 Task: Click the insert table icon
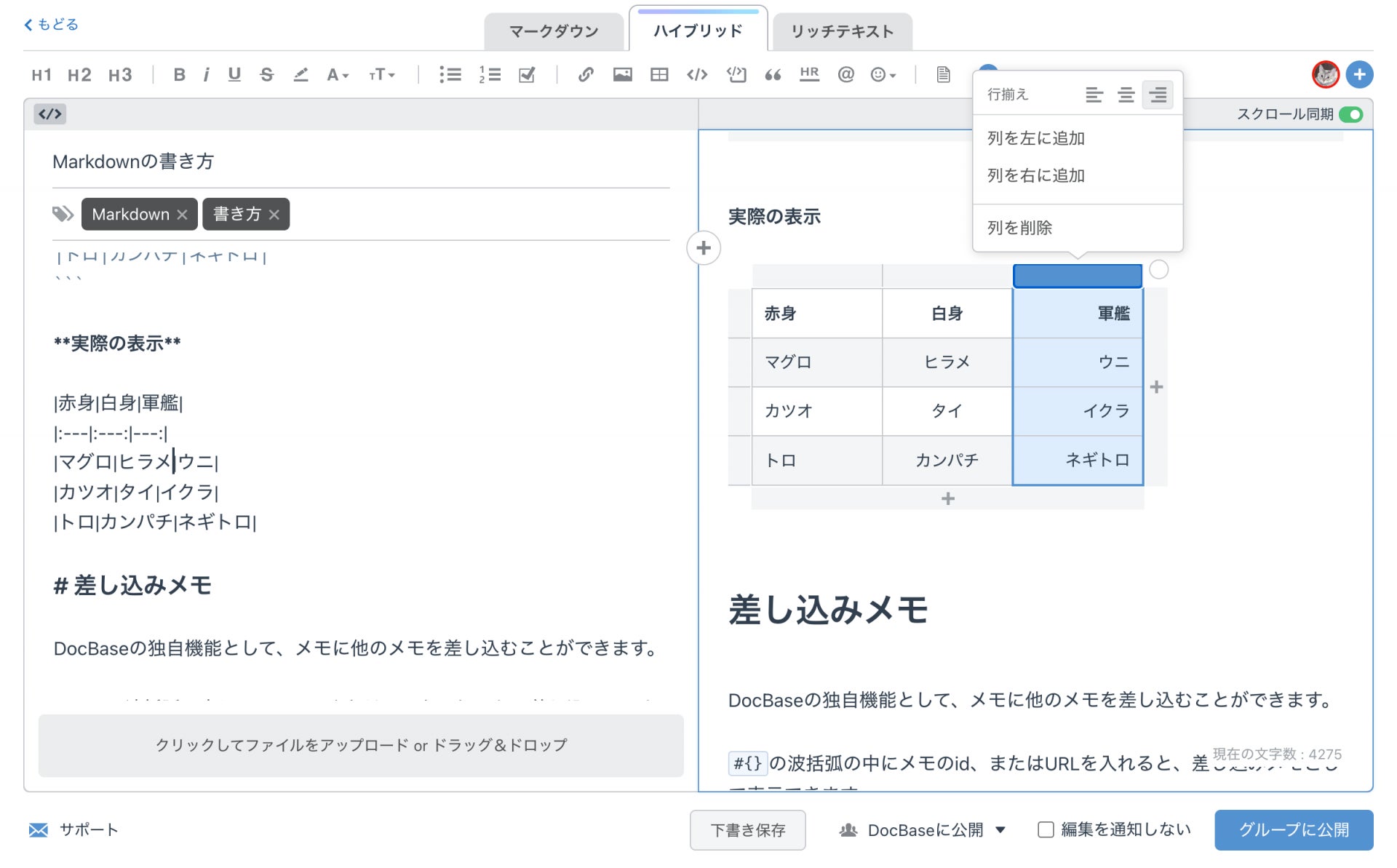pos(659,74)
